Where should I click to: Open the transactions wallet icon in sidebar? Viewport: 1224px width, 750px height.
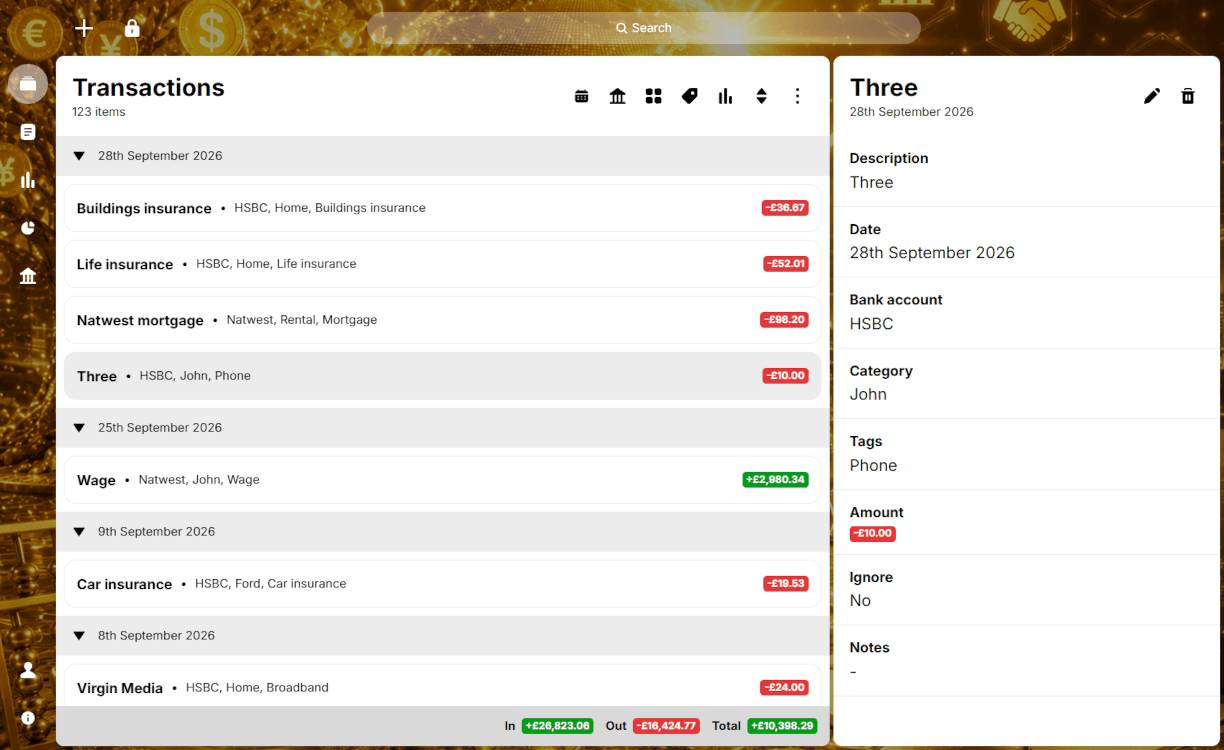[28, 84]
